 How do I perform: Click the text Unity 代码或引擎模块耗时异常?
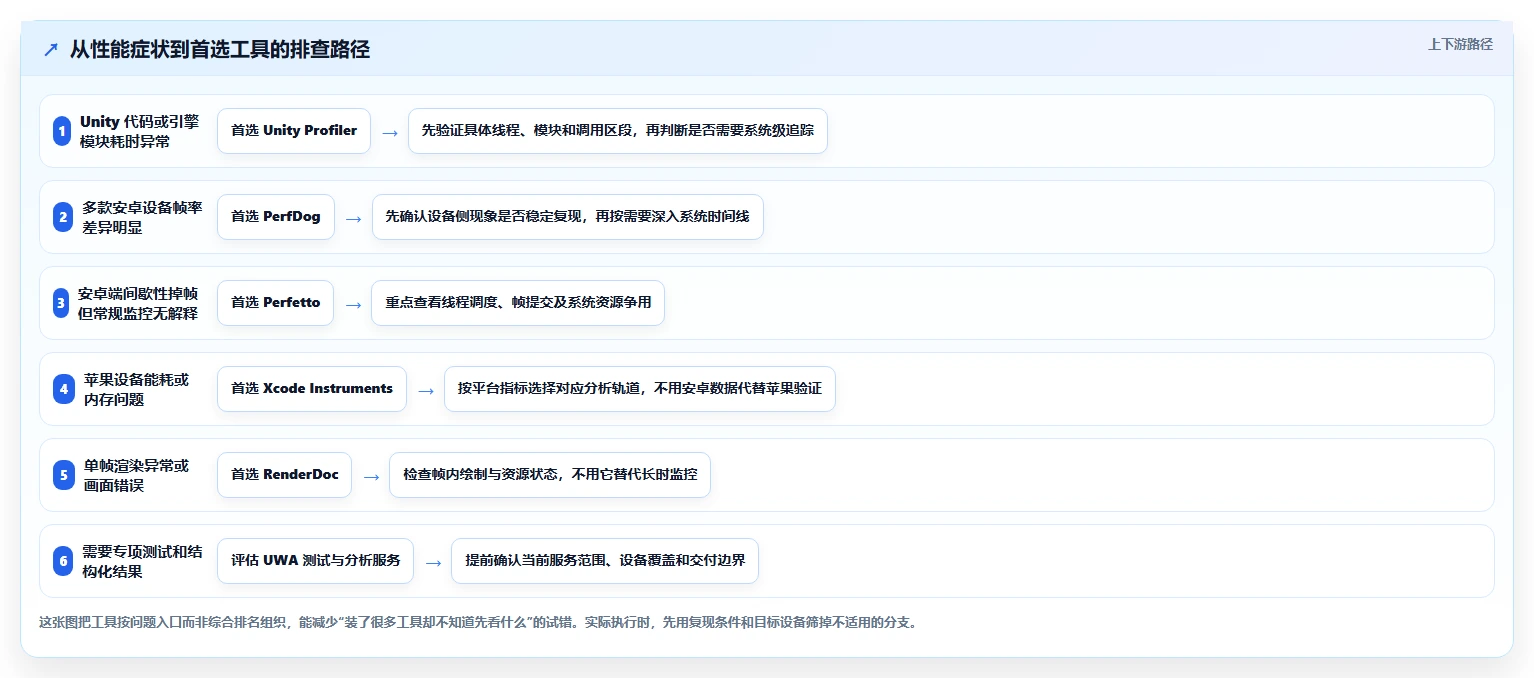(140, 131)
